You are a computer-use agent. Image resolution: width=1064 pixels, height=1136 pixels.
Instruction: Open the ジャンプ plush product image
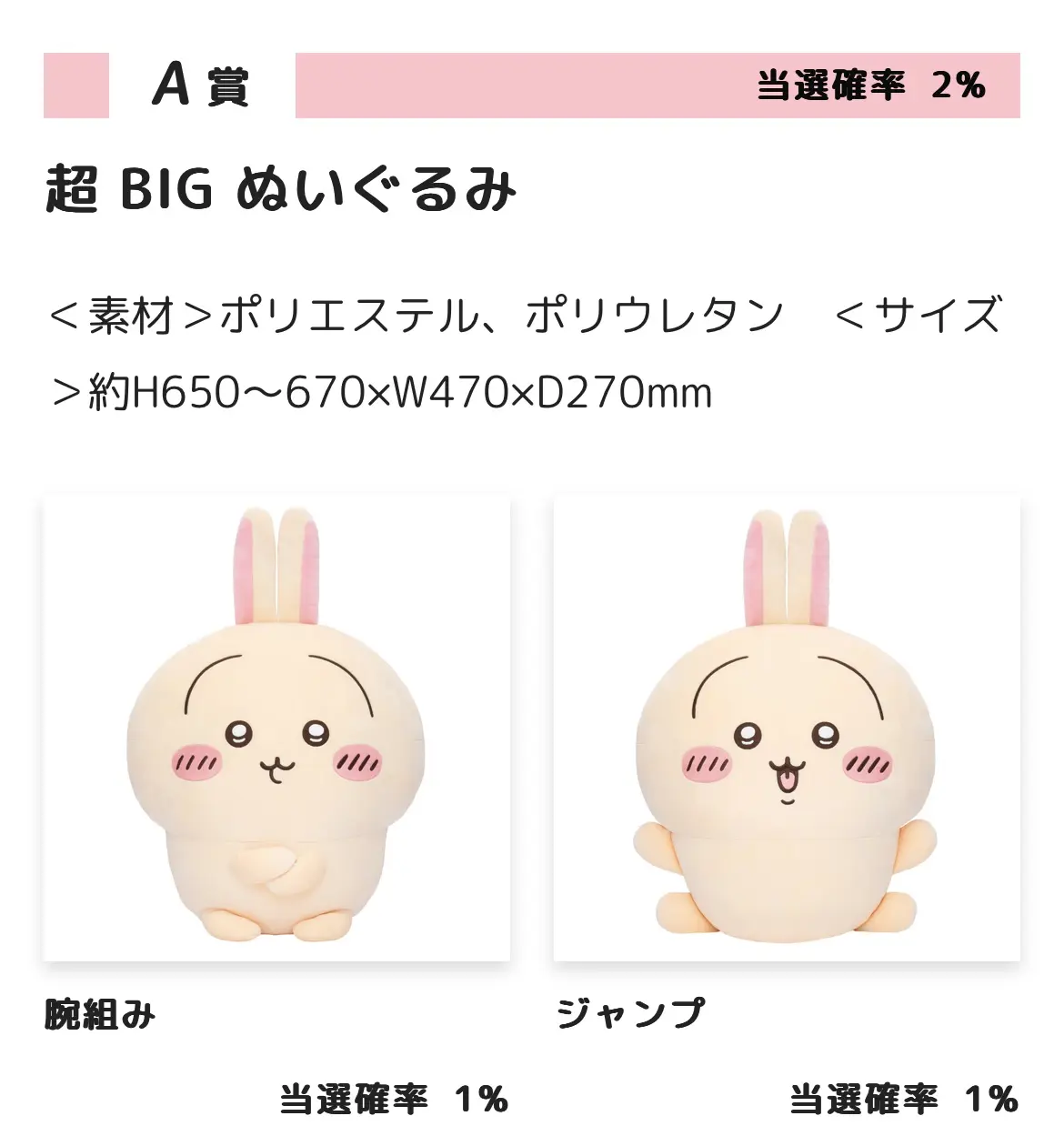[x=787, y=728]
